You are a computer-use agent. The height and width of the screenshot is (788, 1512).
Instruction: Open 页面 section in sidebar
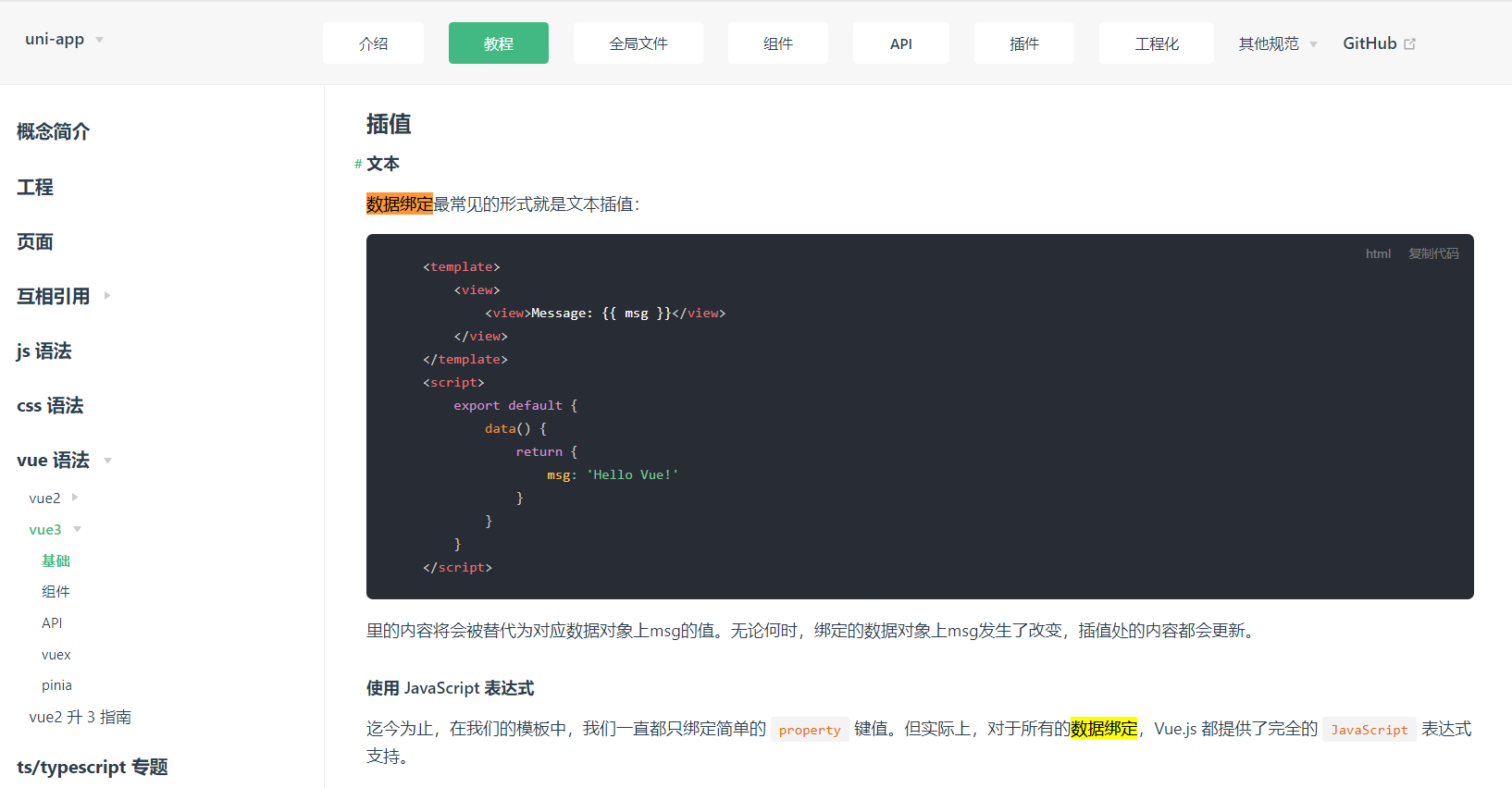point(35,241)
